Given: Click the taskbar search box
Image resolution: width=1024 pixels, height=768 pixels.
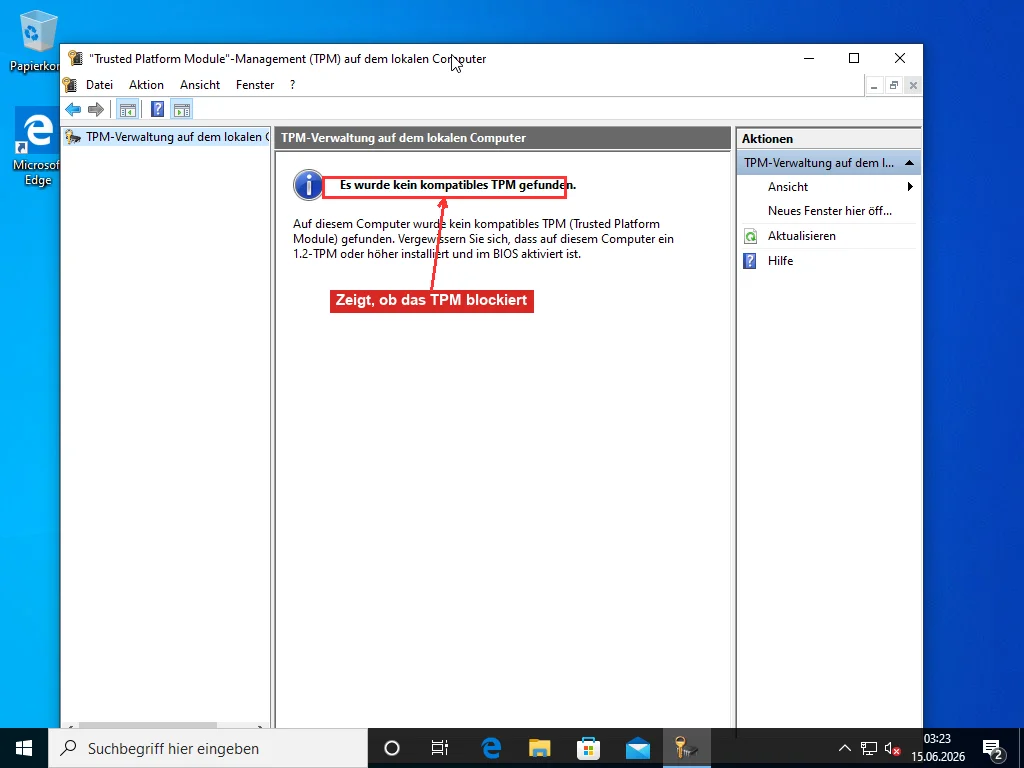Looking at the screenshot, I should 208,748.
